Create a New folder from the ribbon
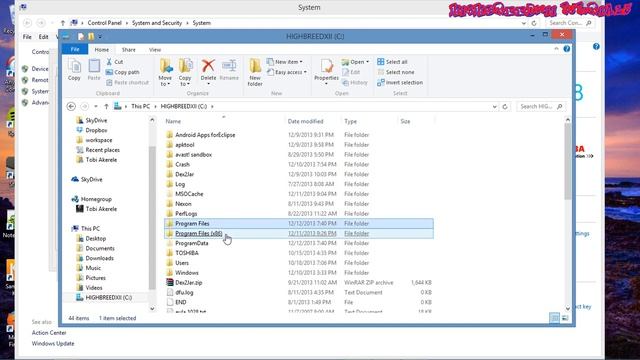 point(255,72)
